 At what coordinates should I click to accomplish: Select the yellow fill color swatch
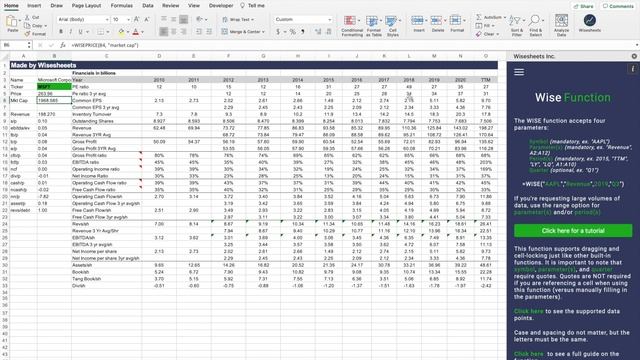coord(121,32)
